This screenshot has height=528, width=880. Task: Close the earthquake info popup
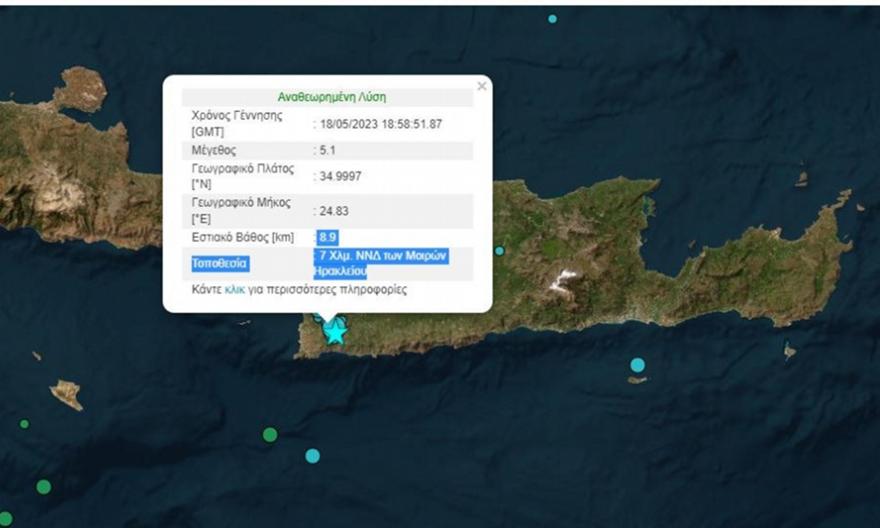482,87
